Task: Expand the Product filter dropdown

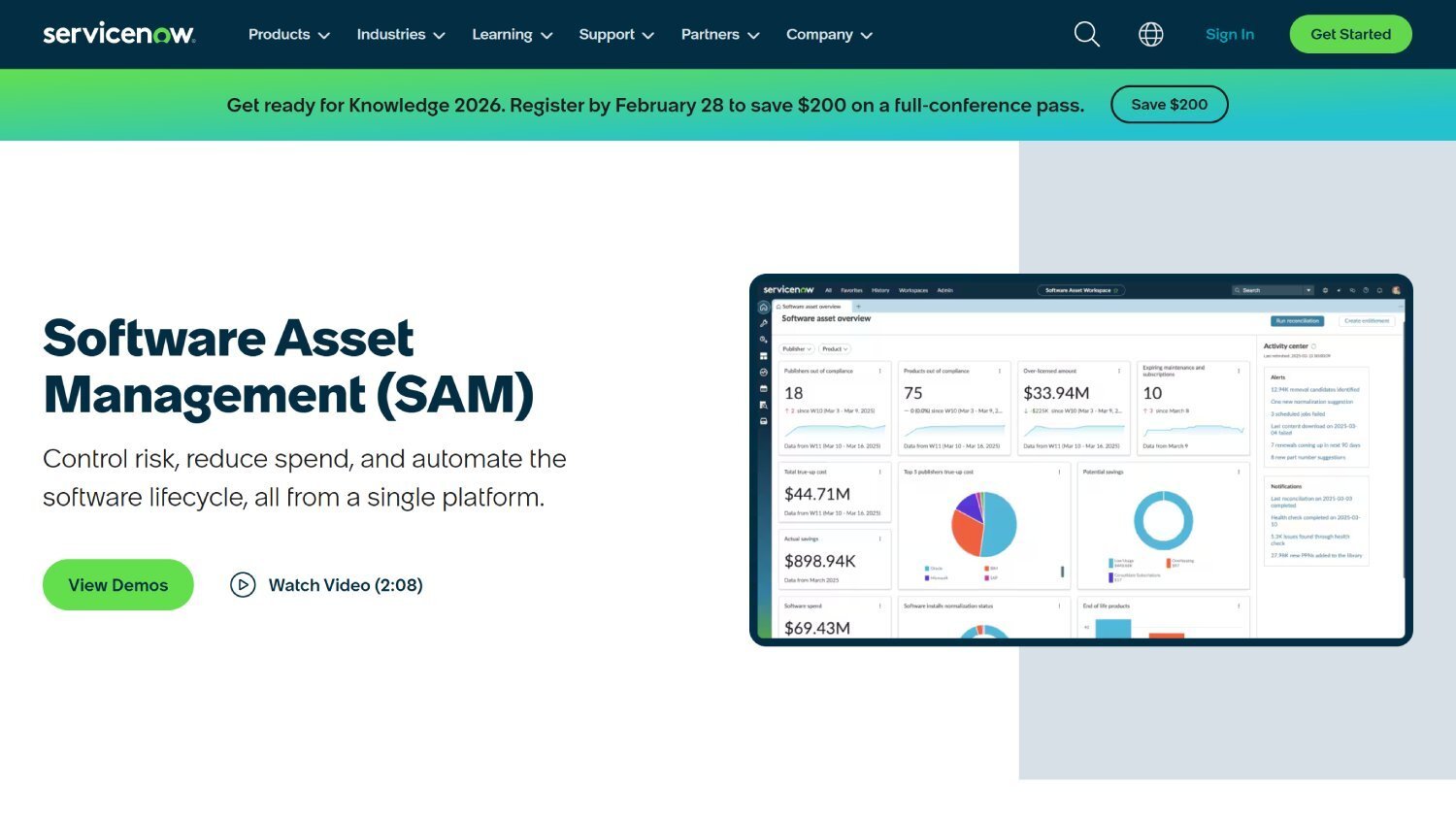Action: [835, 348]
